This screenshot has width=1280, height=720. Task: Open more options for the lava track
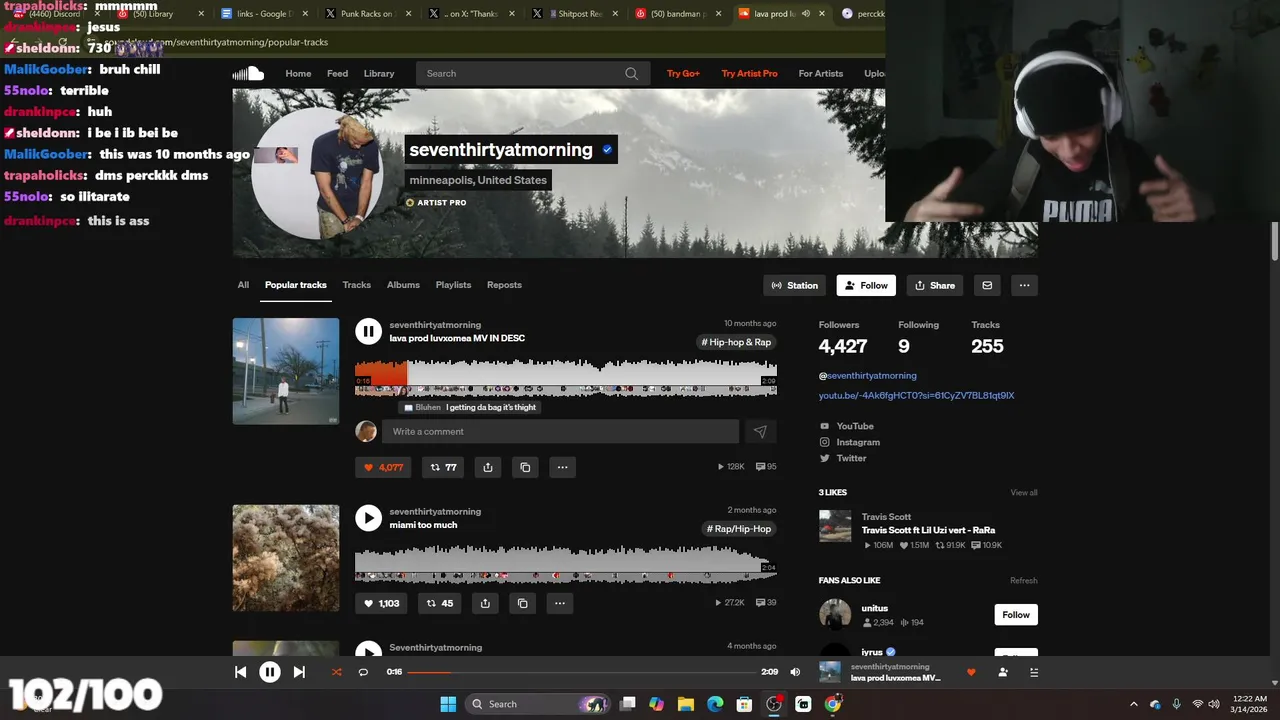(562, 467)
